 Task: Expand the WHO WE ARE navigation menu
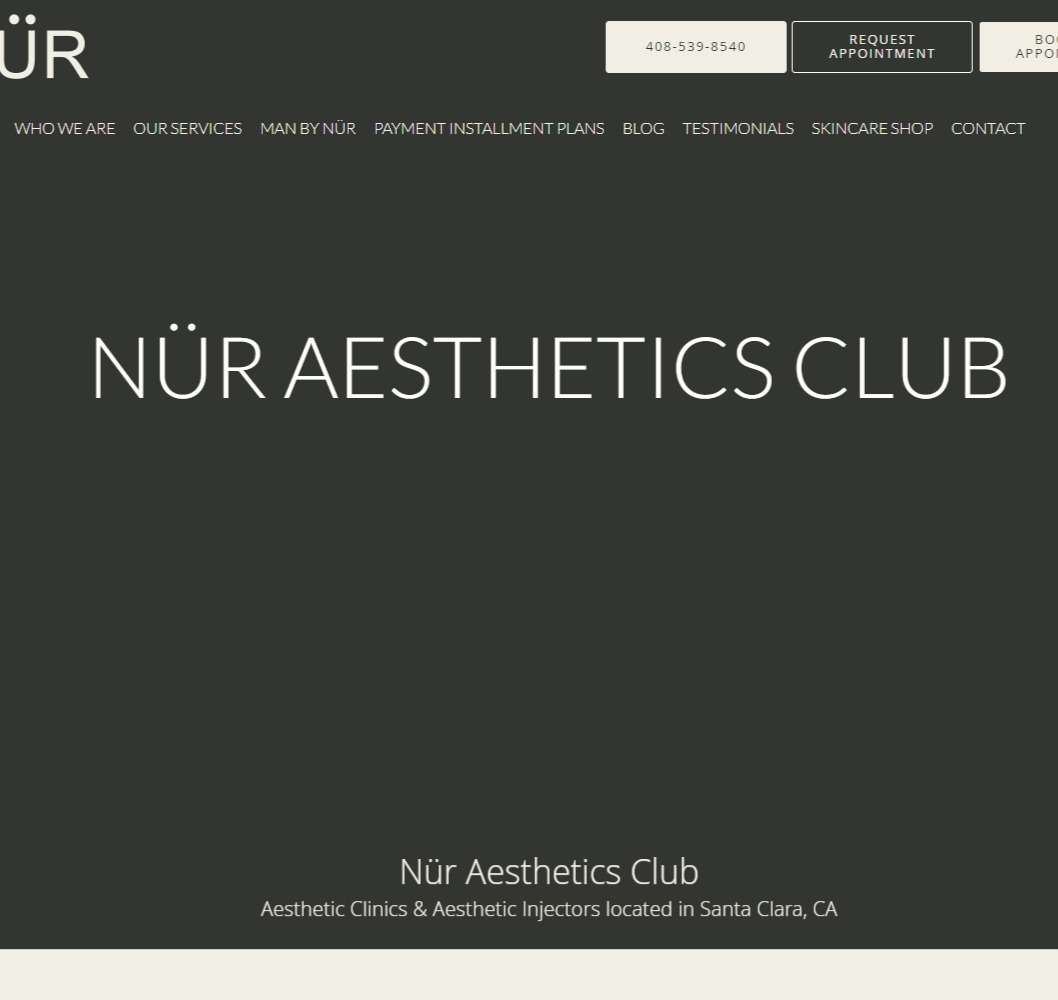coord(64,128)
